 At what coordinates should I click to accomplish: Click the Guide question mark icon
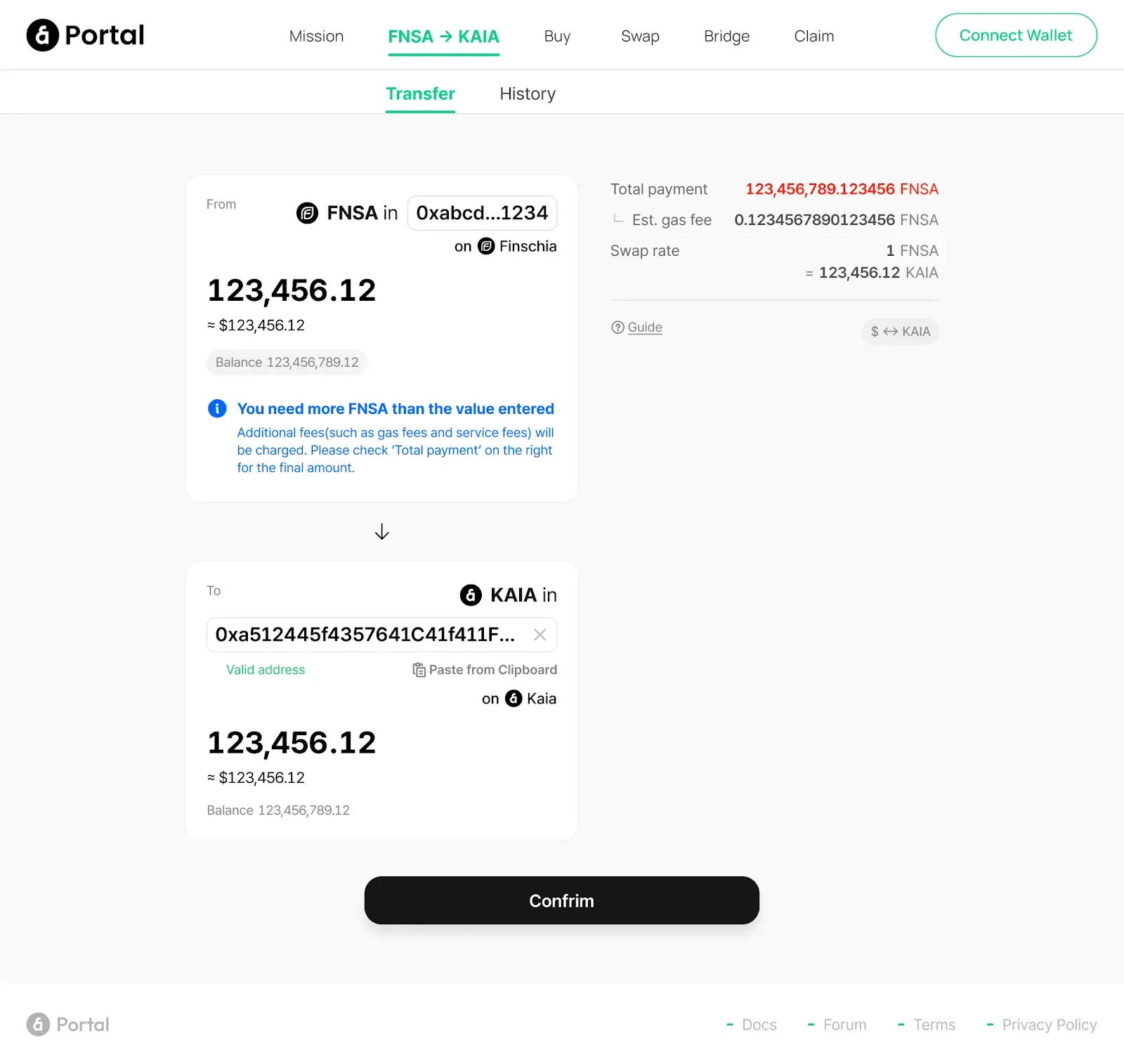coord(617,327)
